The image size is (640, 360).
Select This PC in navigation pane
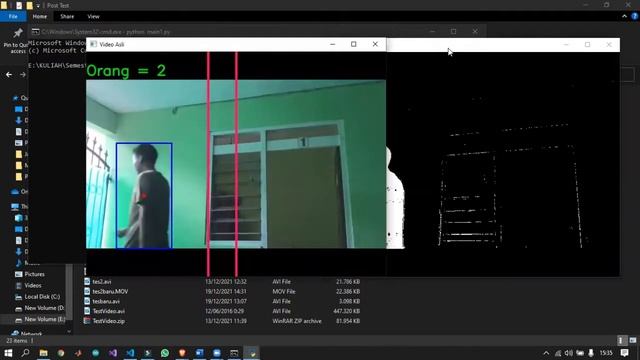pyautogui.click(x=15, y=207)
